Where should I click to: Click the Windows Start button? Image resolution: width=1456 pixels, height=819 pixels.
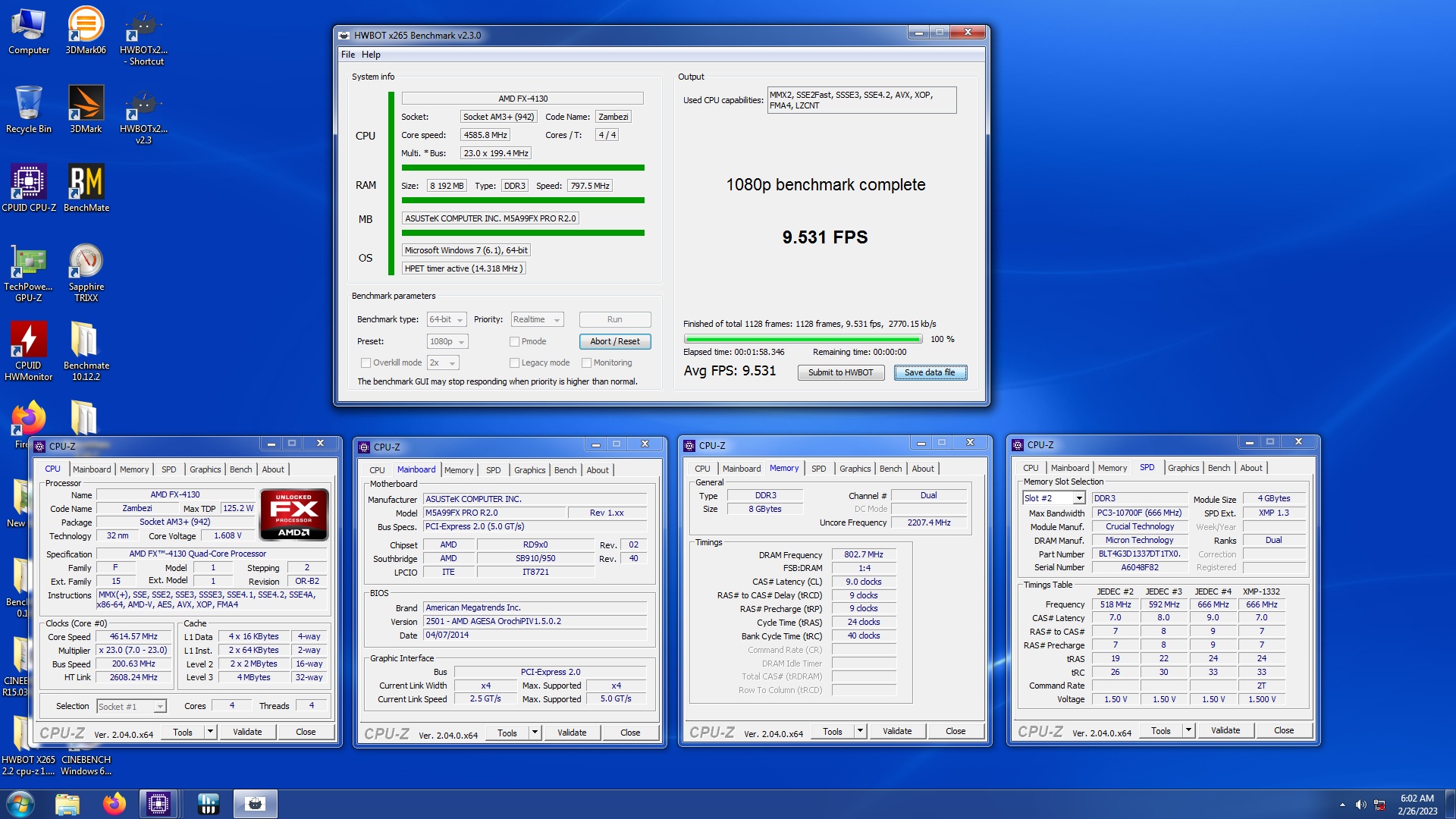pyautogui.click(x=20, y=804)
